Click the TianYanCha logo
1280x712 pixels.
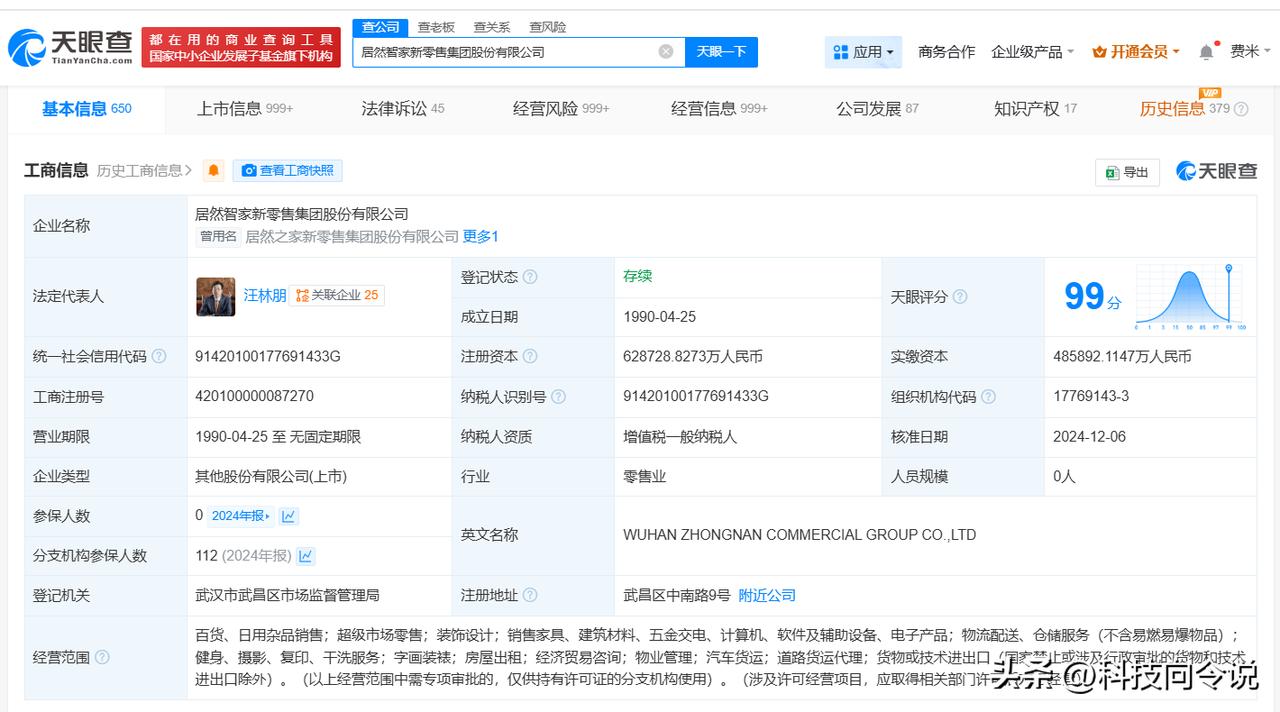click(x=70, y=47)
